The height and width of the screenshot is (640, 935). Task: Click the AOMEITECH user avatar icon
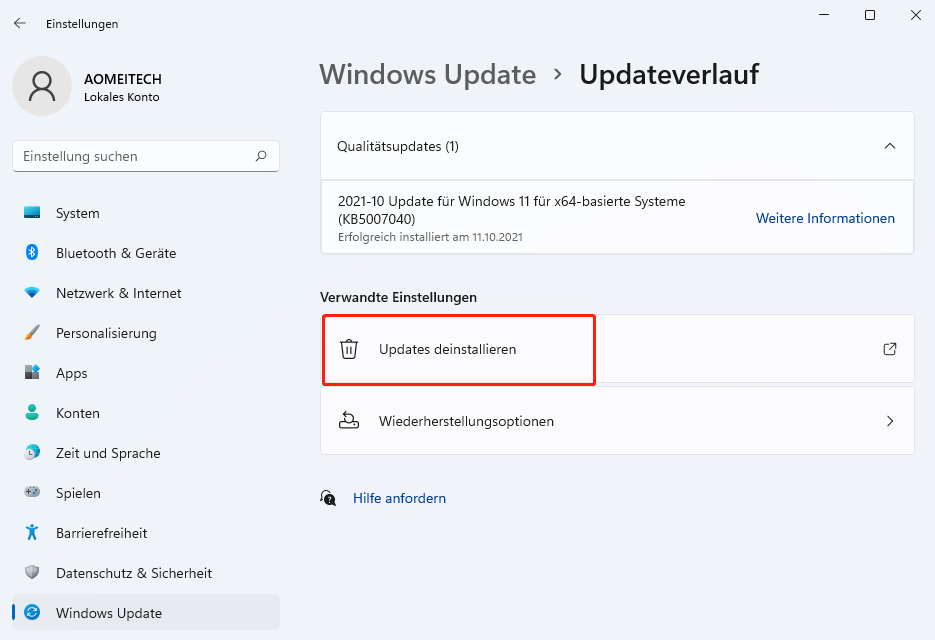click(42, 86)
